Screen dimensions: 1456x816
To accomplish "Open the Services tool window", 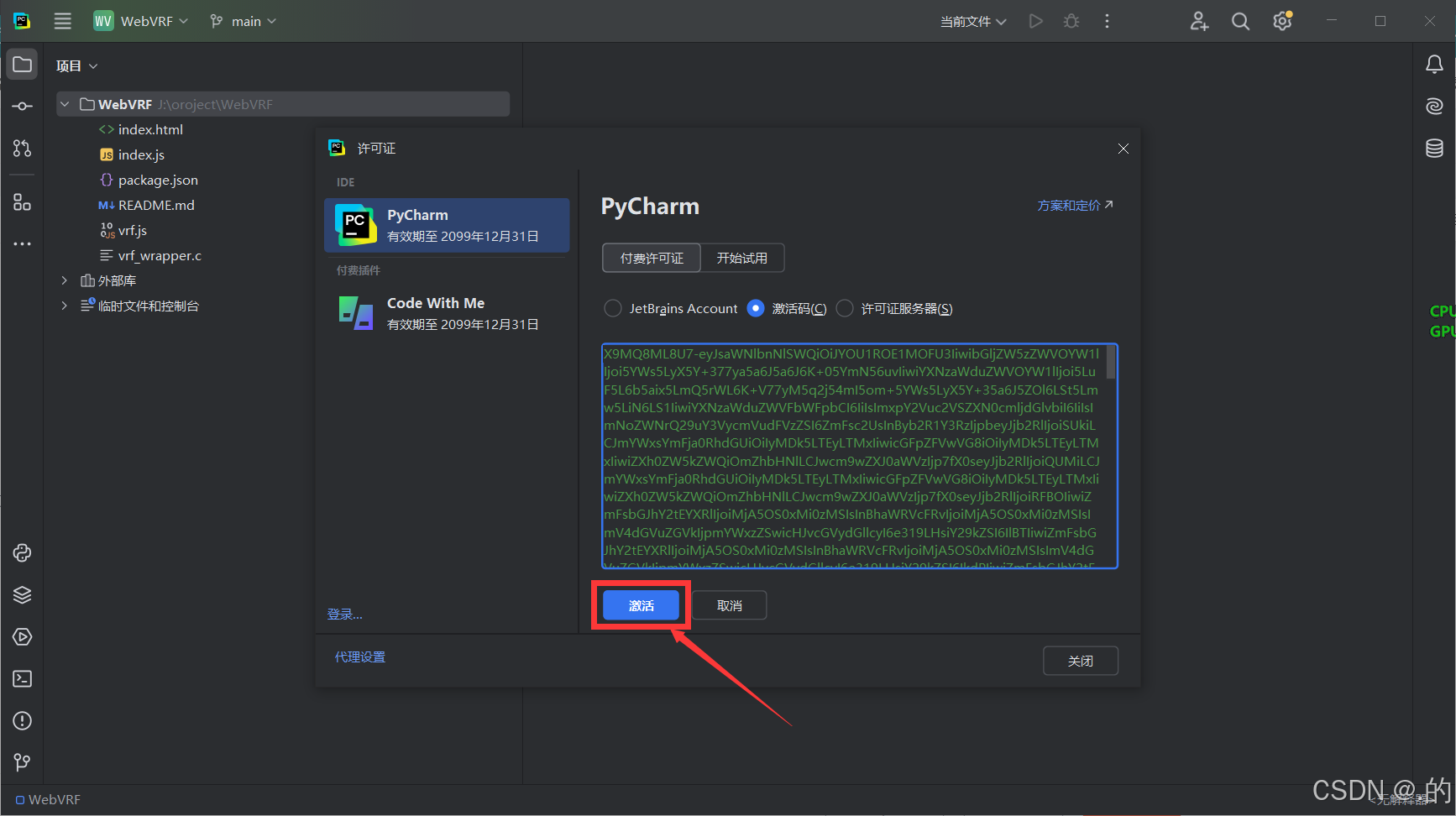I will [23, 637].
